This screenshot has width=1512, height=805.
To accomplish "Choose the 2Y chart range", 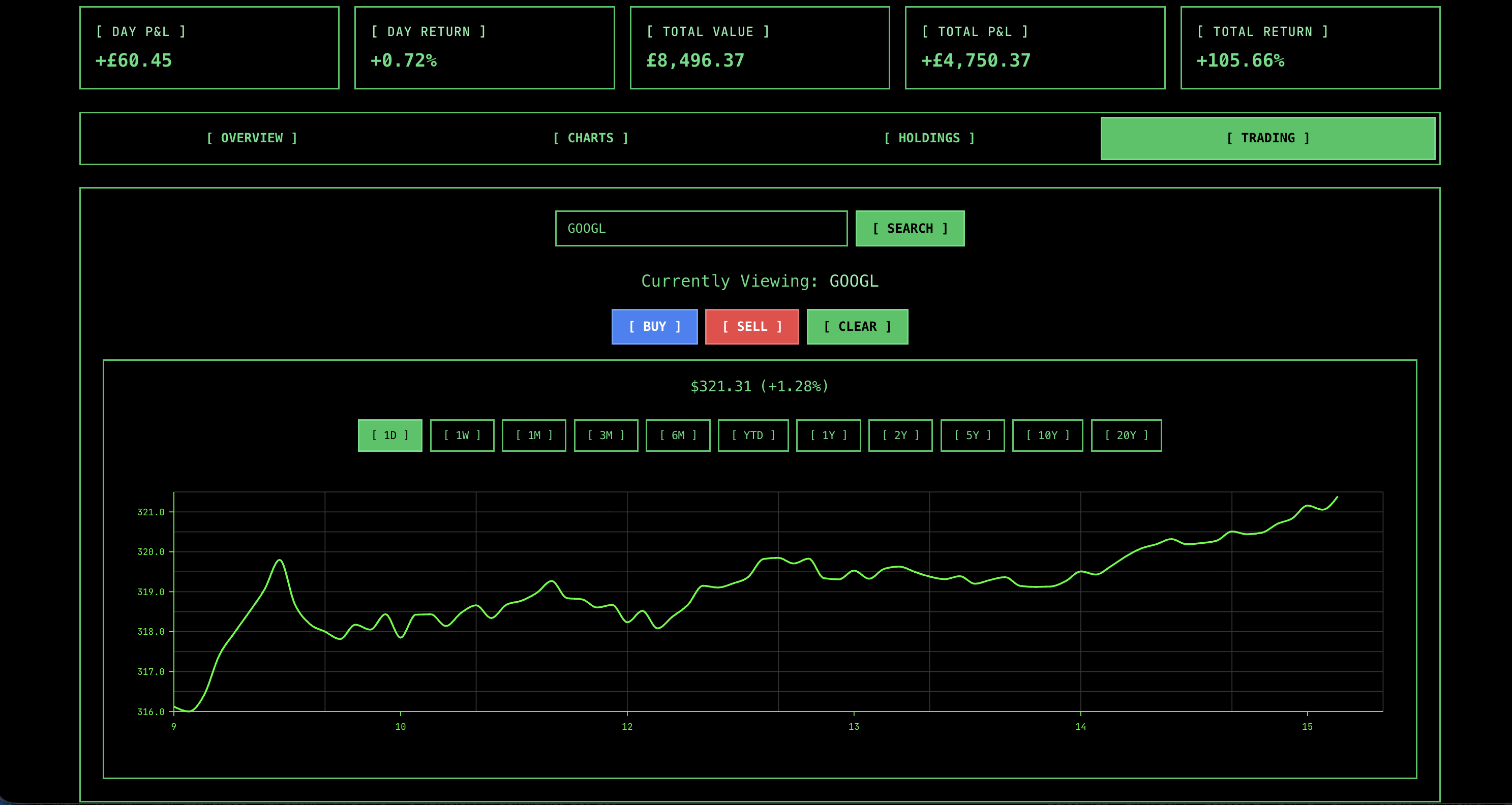I will tap(900, 436).
